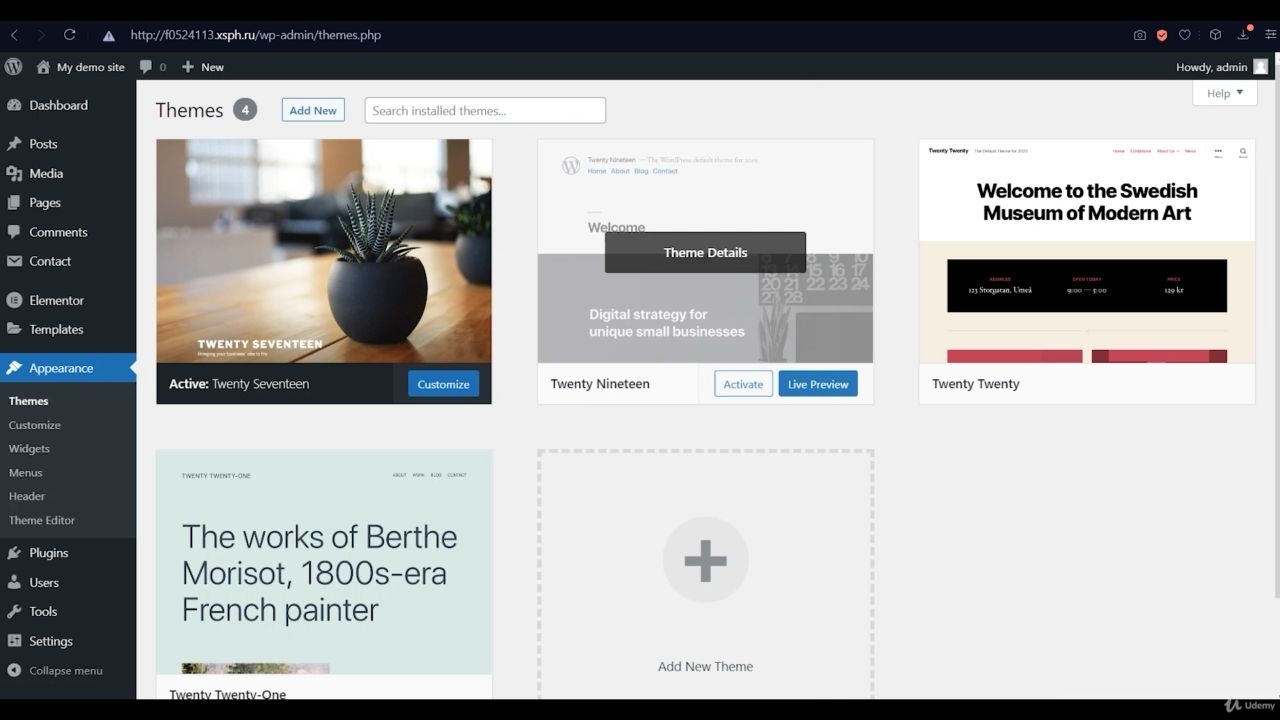Click the Pages icon in the sidebar
Image resolution: width=1280 pixels, height=720 pixels.
[x=14, y=202]
